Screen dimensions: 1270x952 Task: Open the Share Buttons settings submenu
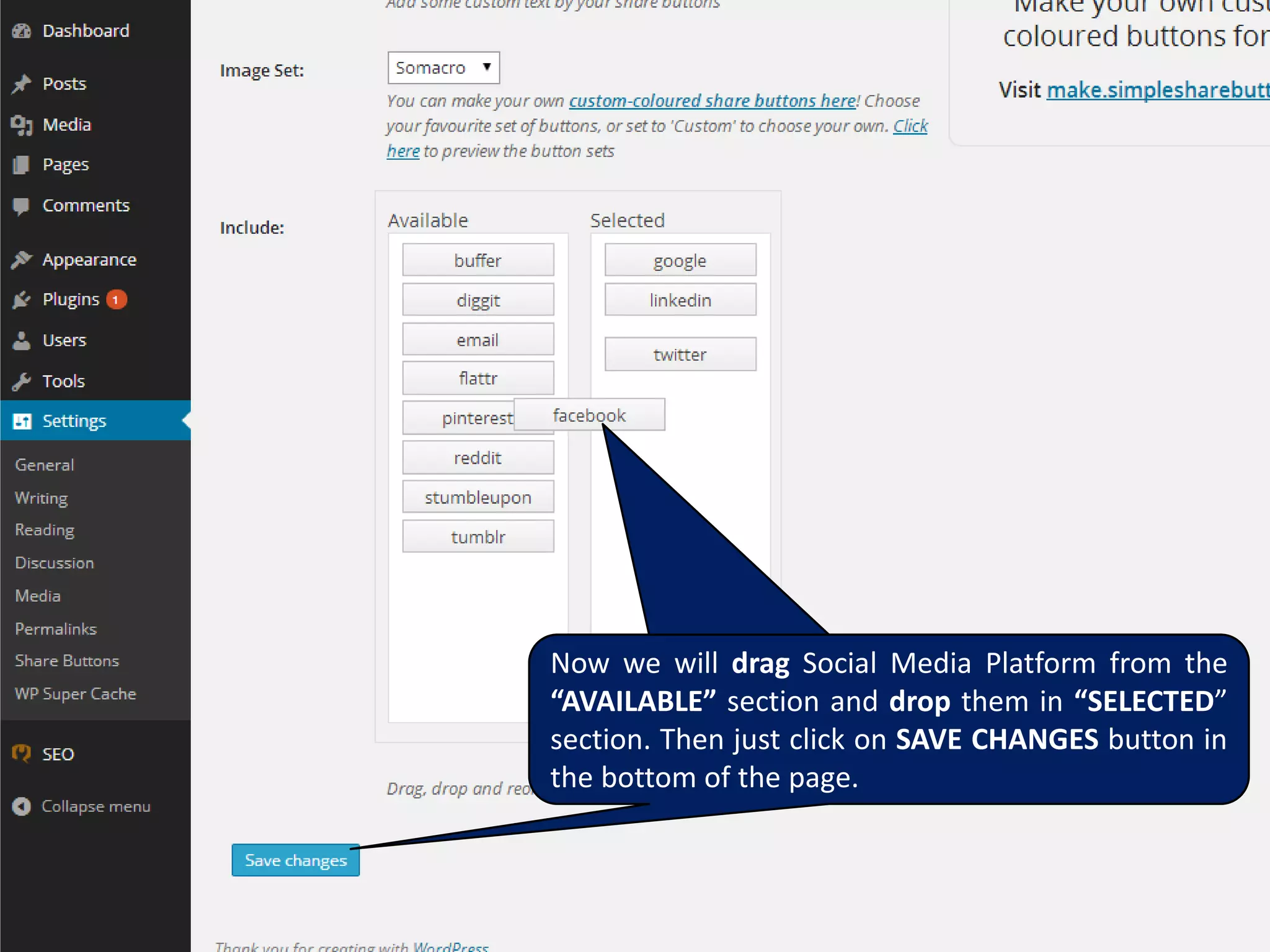coord(67,661)
